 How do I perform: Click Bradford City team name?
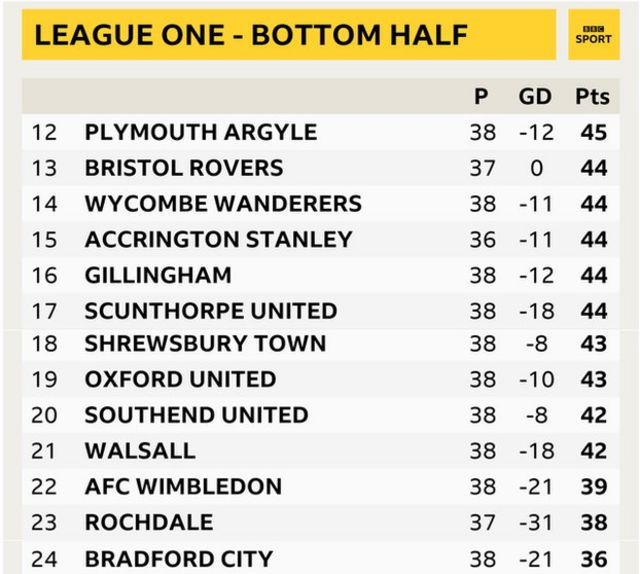pos(178,559)
